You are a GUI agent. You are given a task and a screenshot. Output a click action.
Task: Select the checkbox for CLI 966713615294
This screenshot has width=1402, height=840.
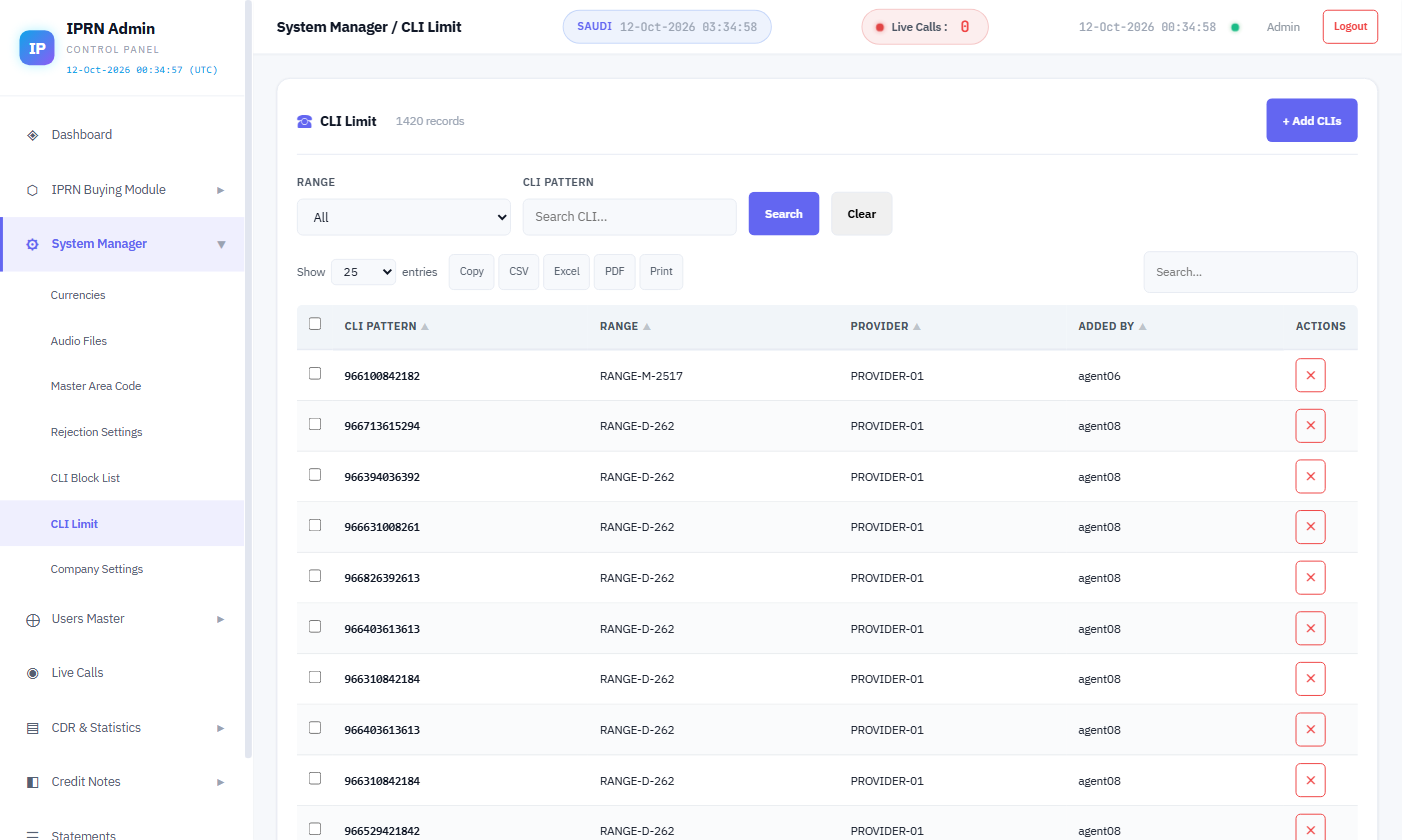pyautogui.click(x=315, y=424)
